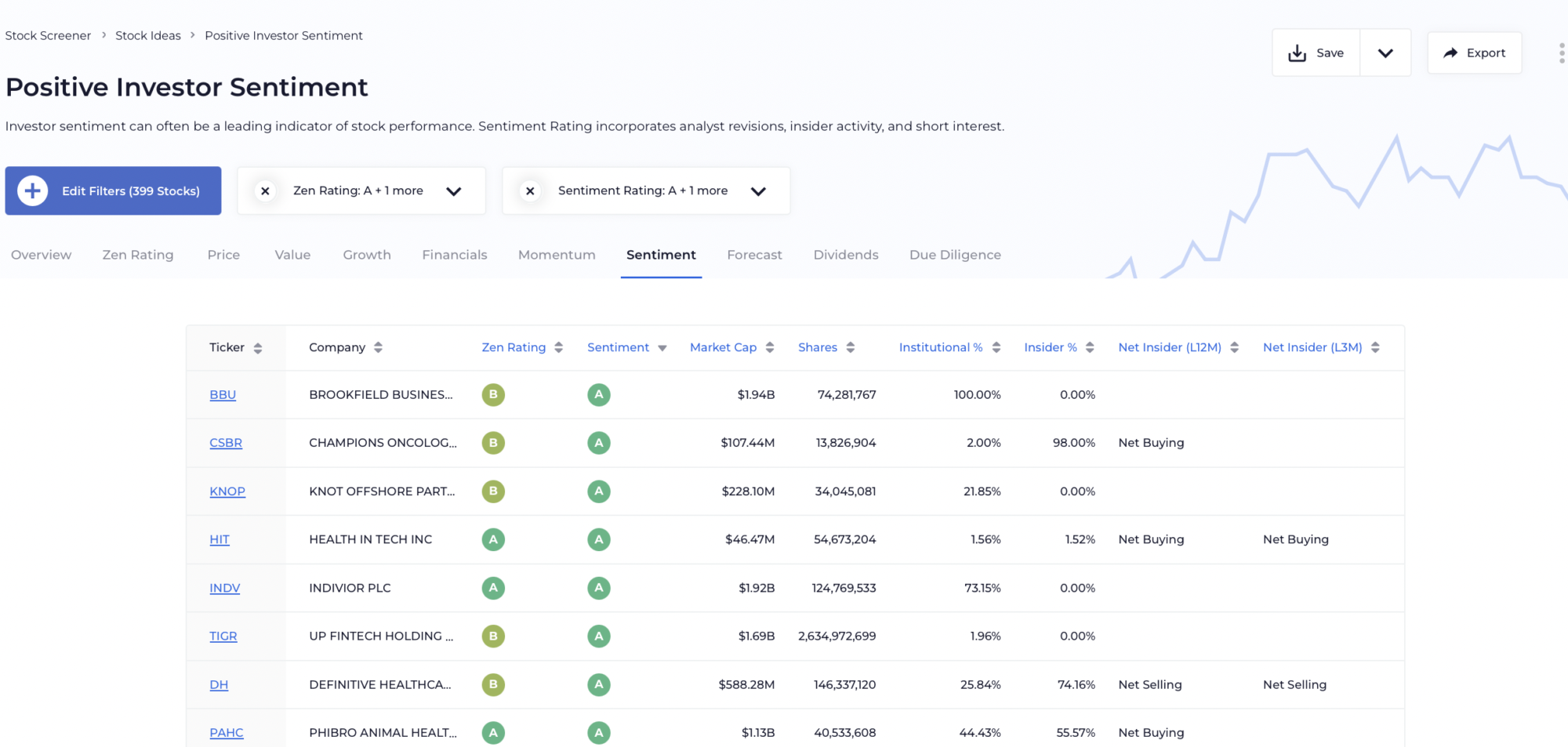Screen dimensions: 1568x747
Task: Click the Save button
Action: (x=1316, y=53)
